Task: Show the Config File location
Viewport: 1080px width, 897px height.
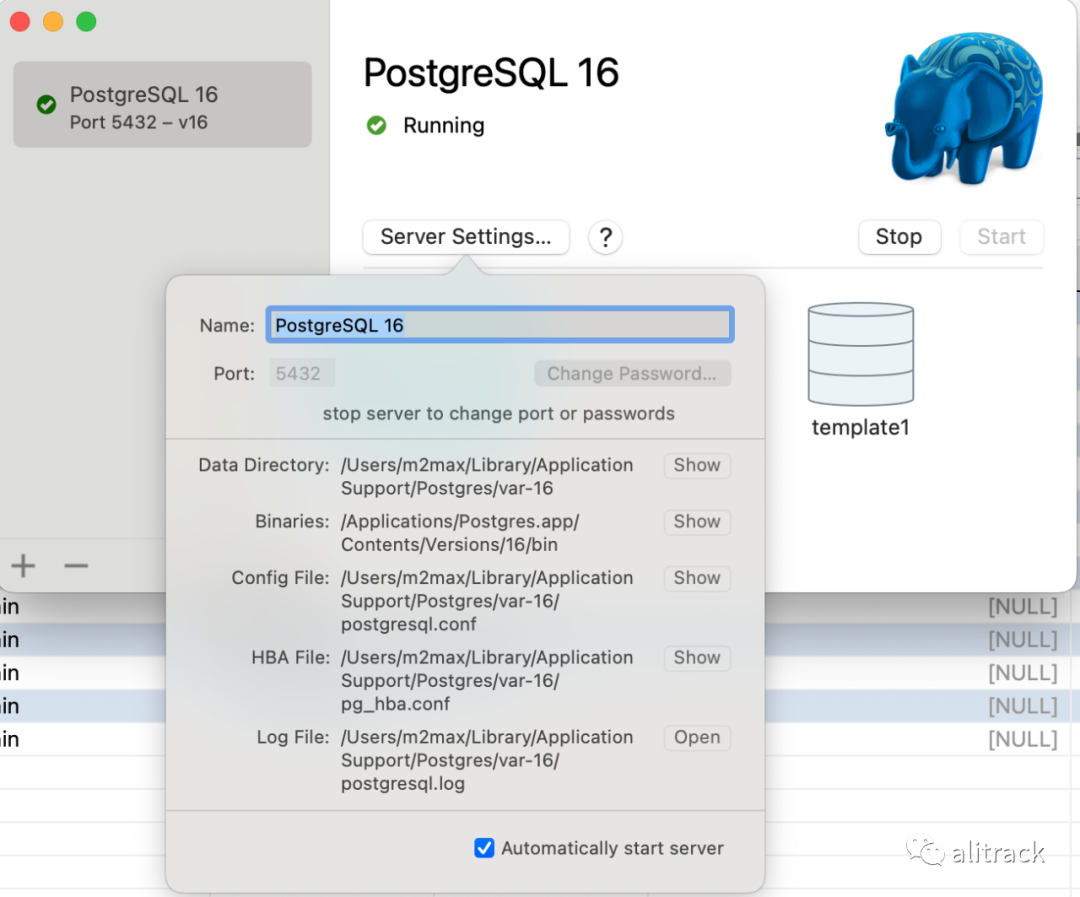Action: point(697,578)
